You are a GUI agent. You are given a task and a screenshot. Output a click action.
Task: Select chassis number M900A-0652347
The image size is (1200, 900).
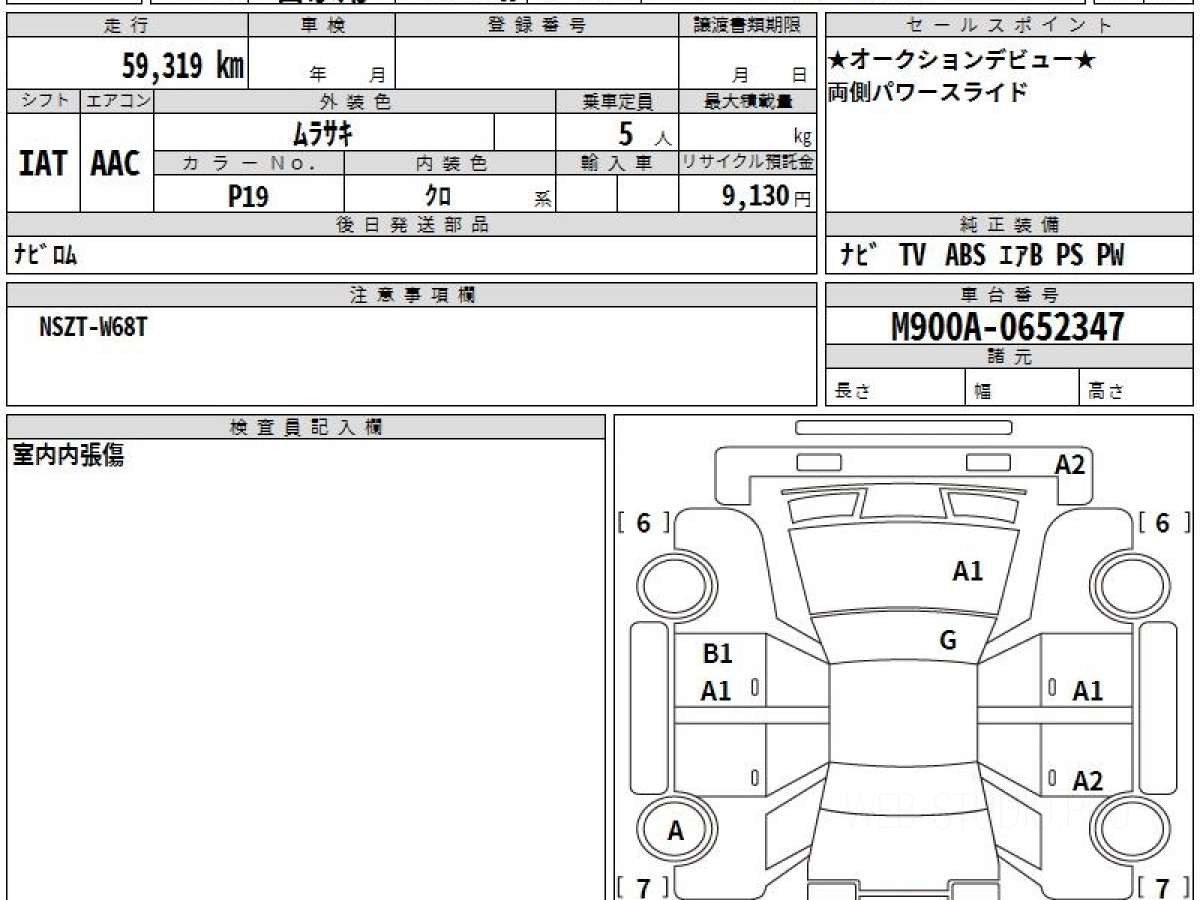click(x=1008, y=326)
